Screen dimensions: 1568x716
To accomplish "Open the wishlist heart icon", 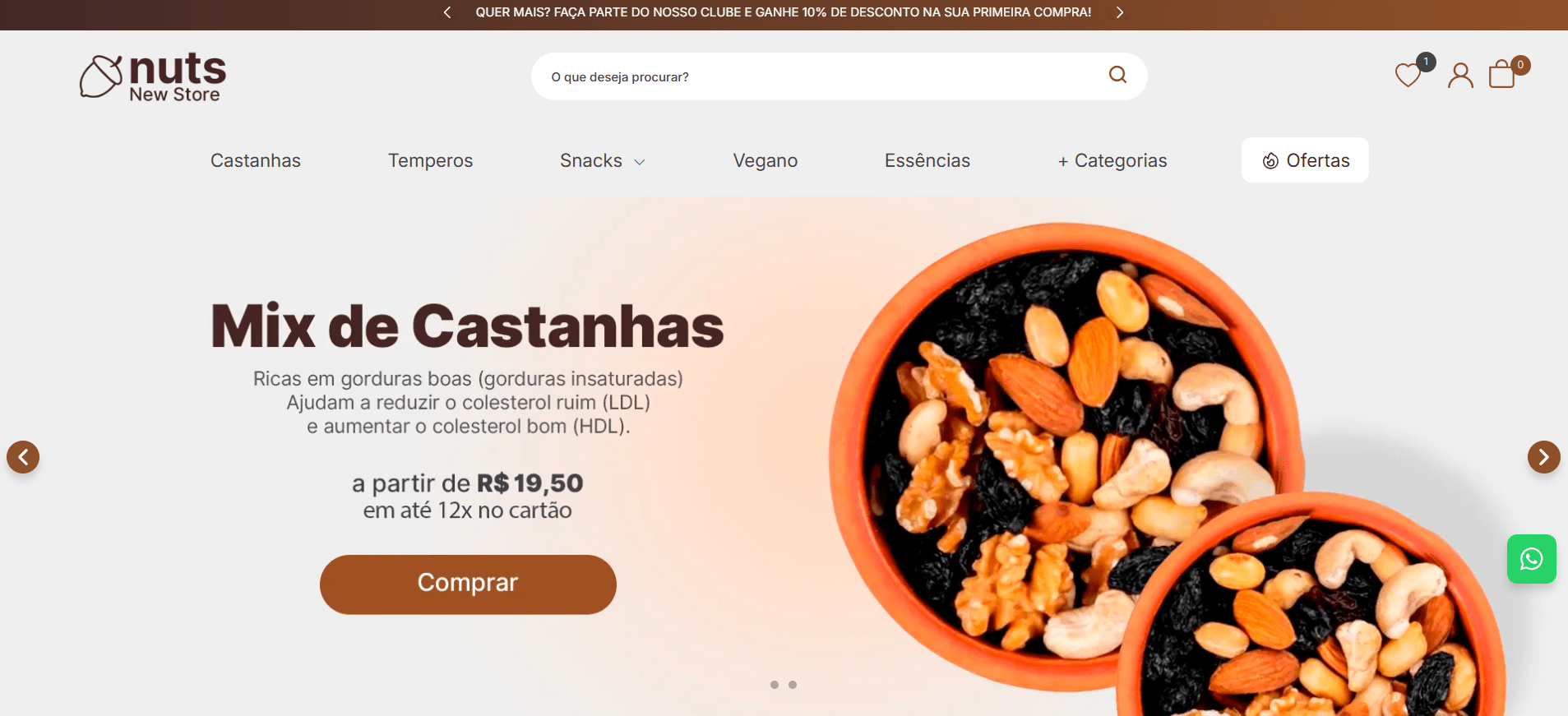I will click(x=1408, y=75).
